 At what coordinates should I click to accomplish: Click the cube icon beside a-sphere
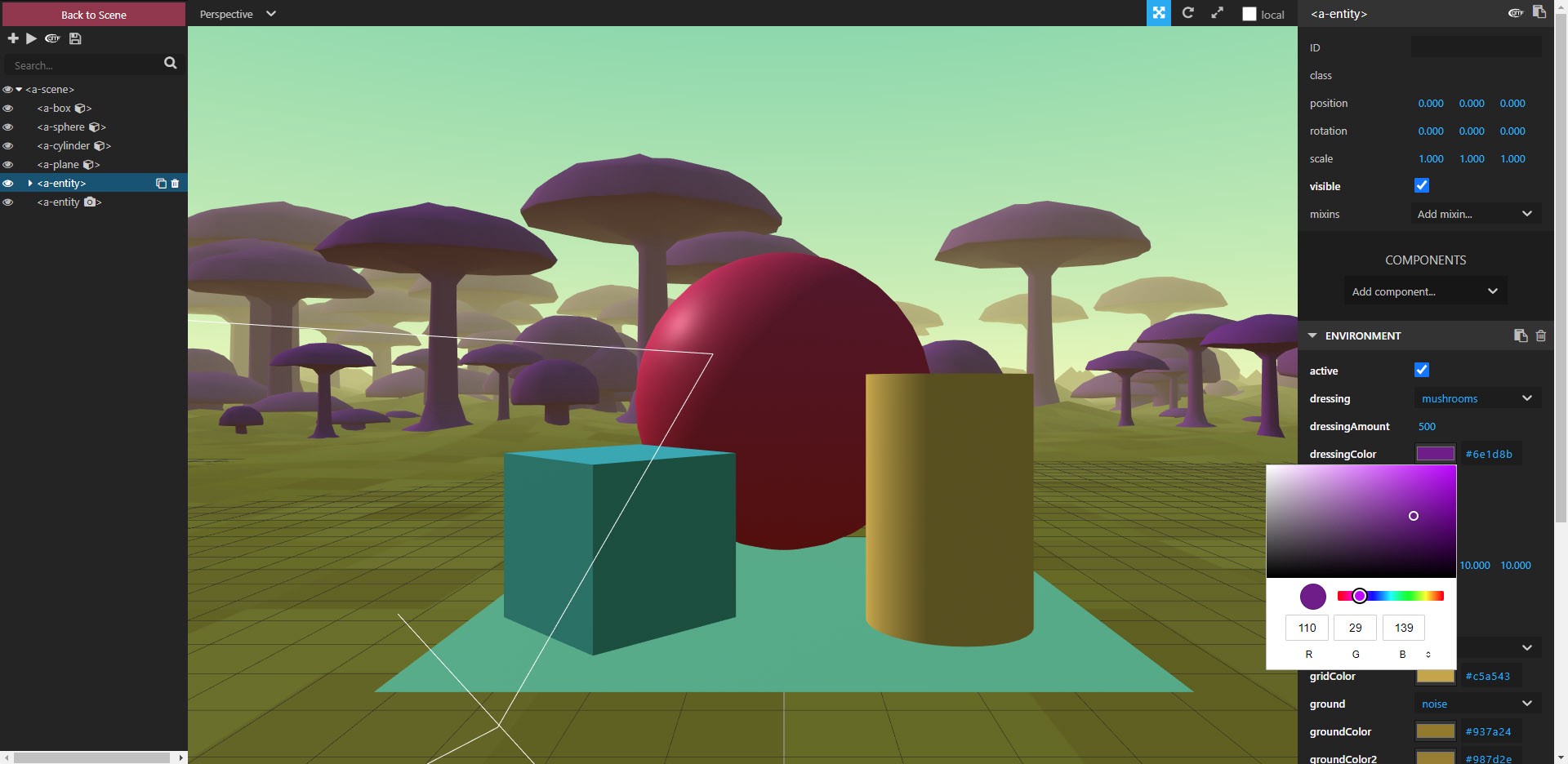point(95,127)
